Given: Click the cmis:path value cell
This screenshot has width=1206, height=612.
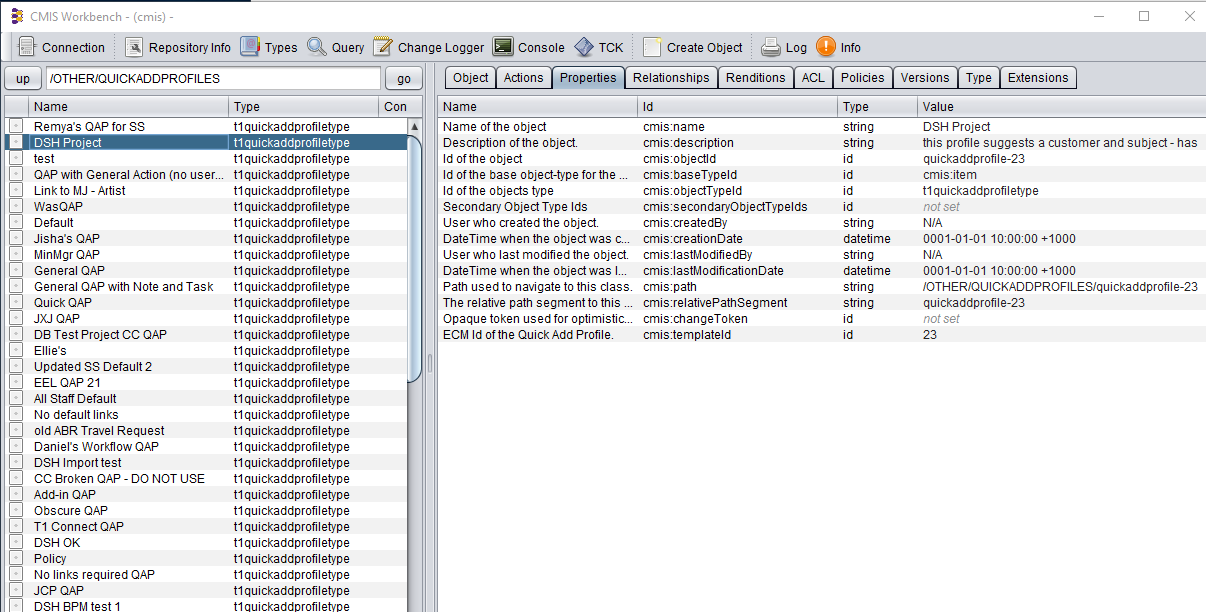Looking at the screenshot, I should click(x=1061, y=287).
